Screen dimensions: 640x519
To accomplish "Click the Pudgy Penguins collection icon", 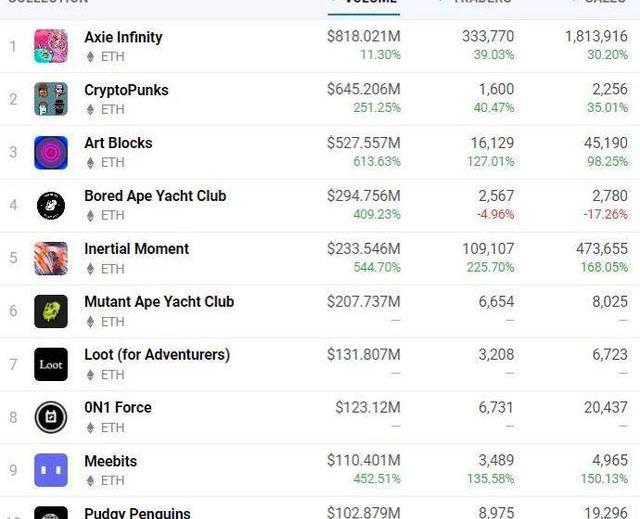I will click(51, 512).
